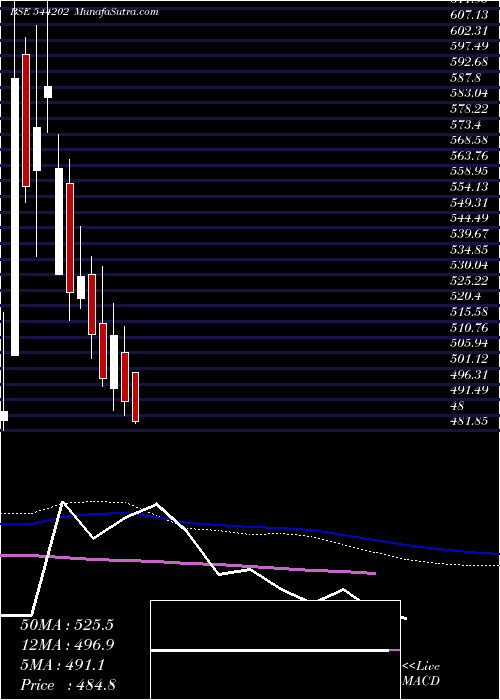Screen dimensions: 500x700
Task: Click the 'BSE 544202 MunafaSutra.com' chart title
Action: (84, 12)
